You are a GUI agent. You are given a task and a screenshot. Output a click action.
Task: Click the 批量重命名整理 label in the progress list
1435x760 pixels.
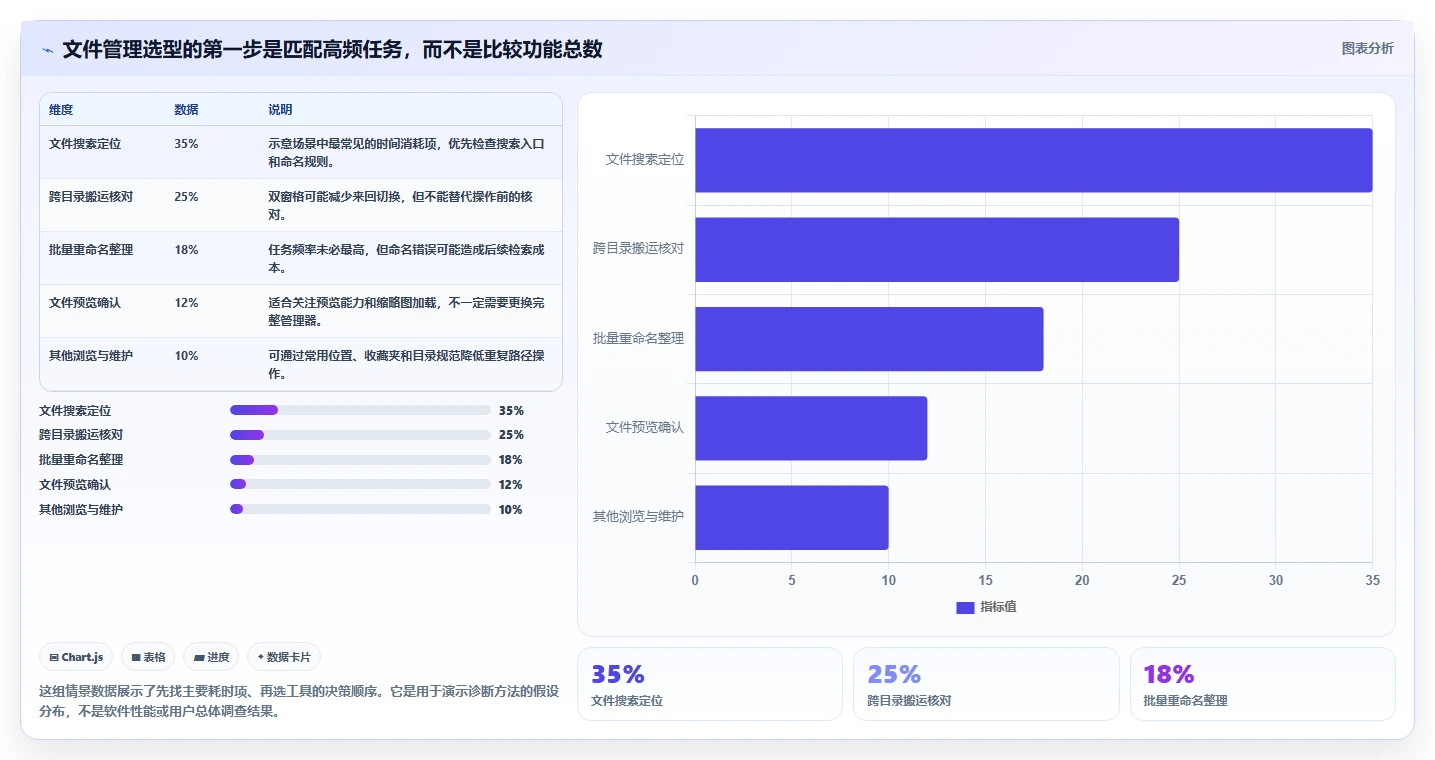(x=81, y=460)
